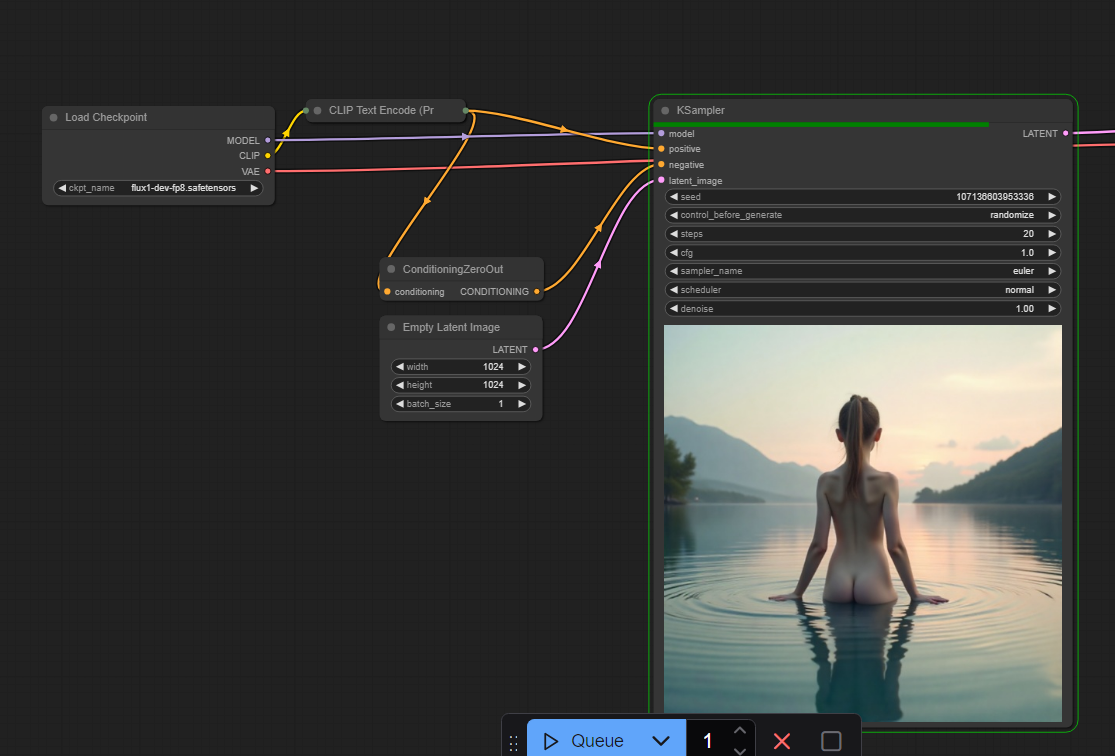
Task: Select previous checkpoint with ckpt_name left arrow
Action: [x=62, y=188]
